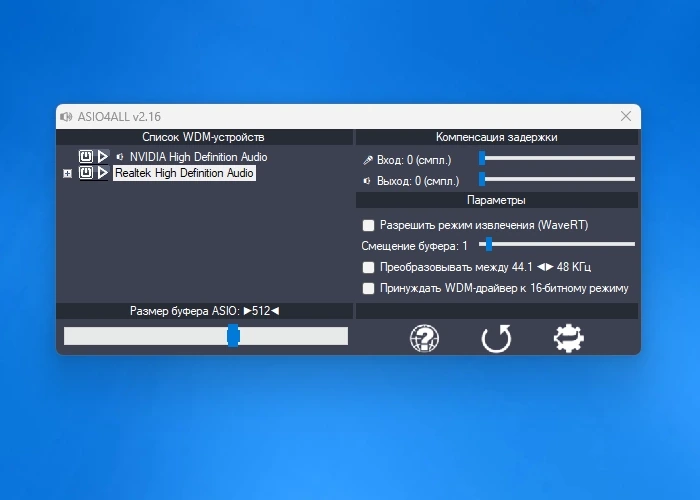Click the microphone icon next to Вход

tap(368, 160)
